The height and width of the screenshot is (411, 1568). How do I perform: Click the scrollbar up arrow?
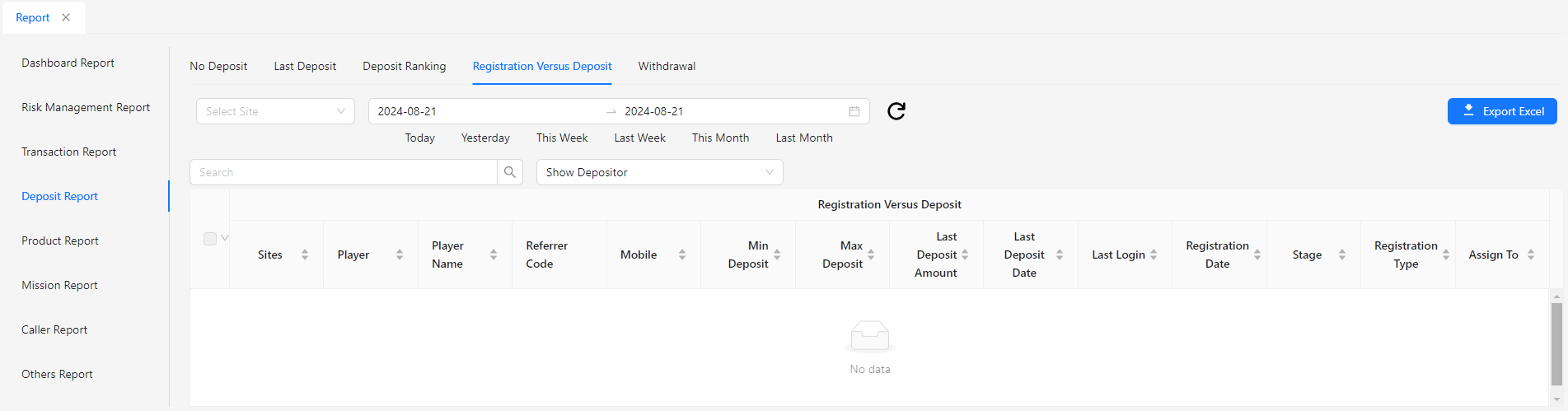pos(1556,296)
